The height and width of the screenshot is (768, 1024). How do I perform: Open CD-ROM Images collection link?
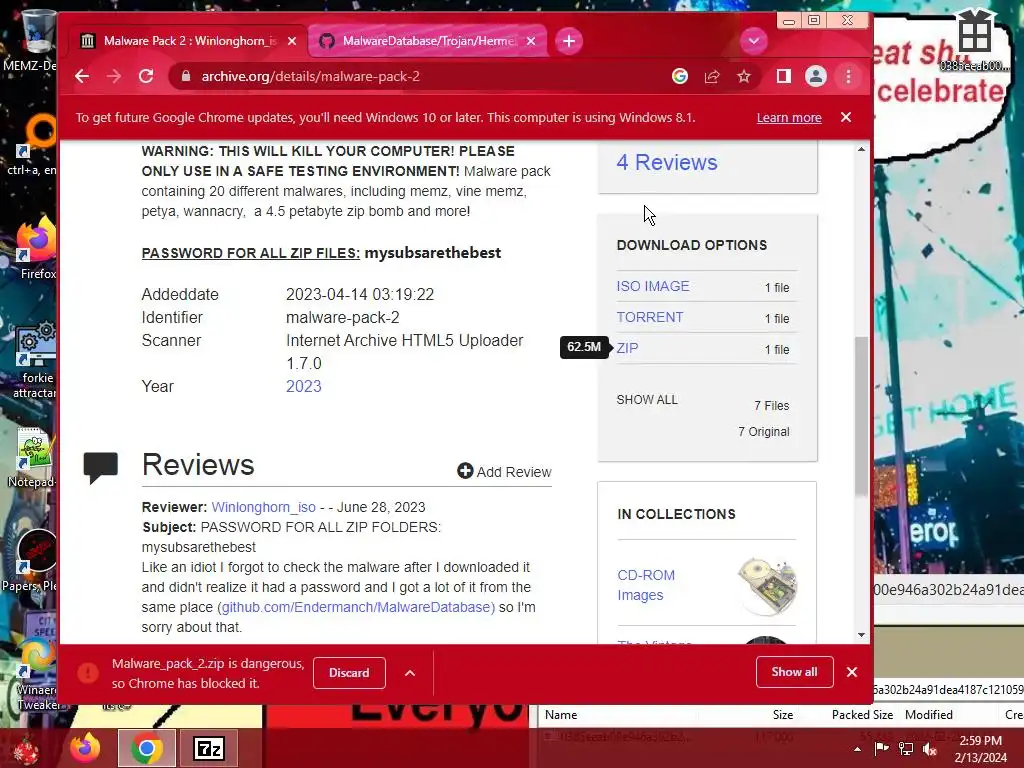(x=646, y=585)
